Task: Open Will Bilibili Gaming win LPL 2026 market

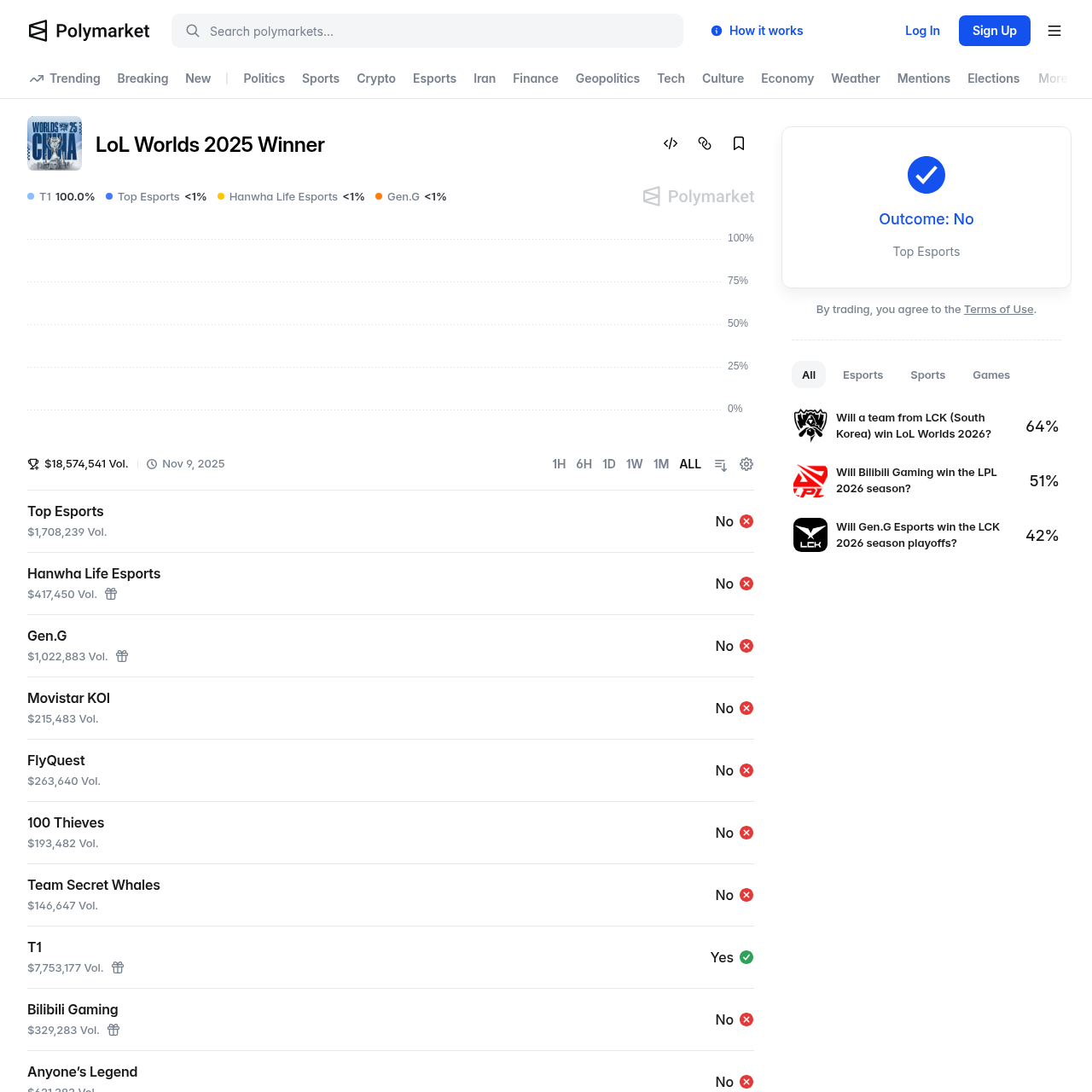Action: (x=926, y=480)
